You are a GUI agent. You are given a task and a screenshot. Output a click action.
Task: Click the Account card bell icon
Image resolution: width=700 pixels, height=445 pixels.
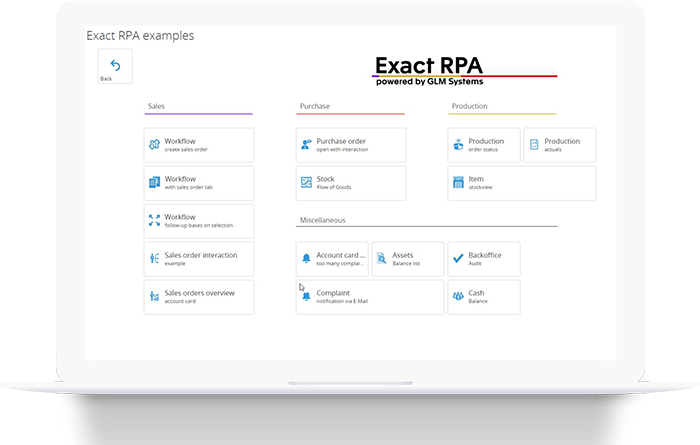[x=306, y=259]
